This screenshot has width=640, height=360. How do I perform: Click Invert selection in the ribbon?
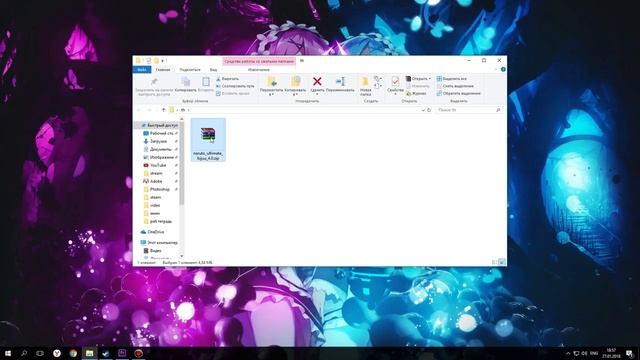[x=458, y=93]
